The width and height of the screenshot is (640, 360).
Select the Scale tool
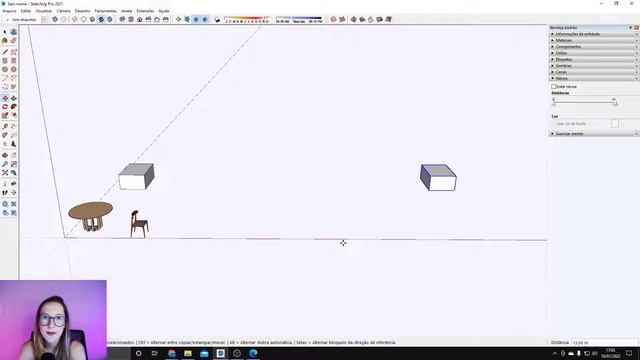(5, 116)
